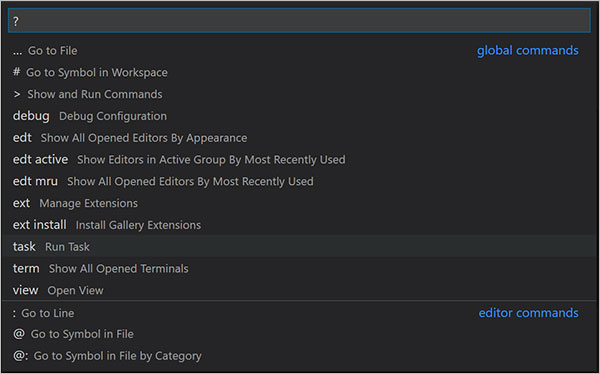Click the @ symbol prefix icon
The height and width of the screenshot is (374, 600).
[x=19, y=334]
